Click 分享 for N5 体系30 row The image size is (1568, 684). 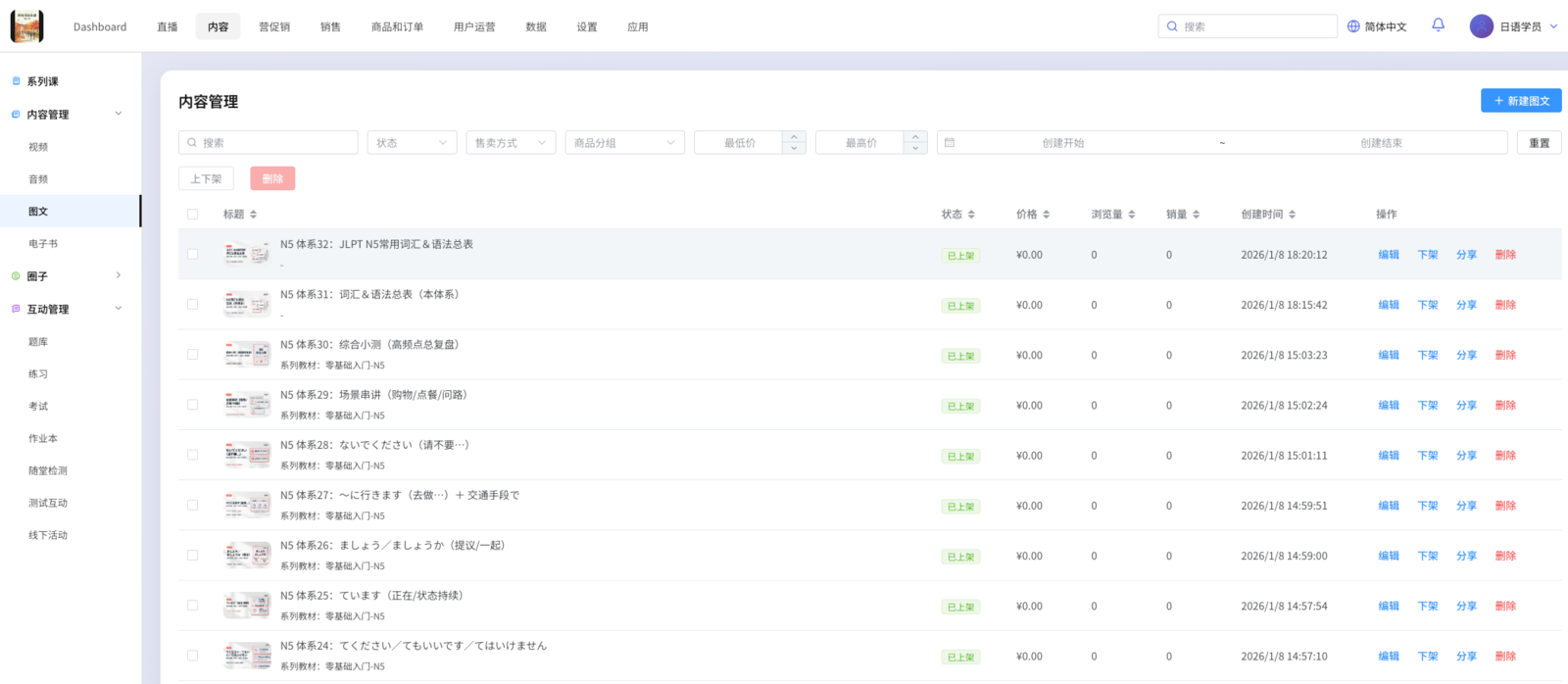[x=1466, y=355]
